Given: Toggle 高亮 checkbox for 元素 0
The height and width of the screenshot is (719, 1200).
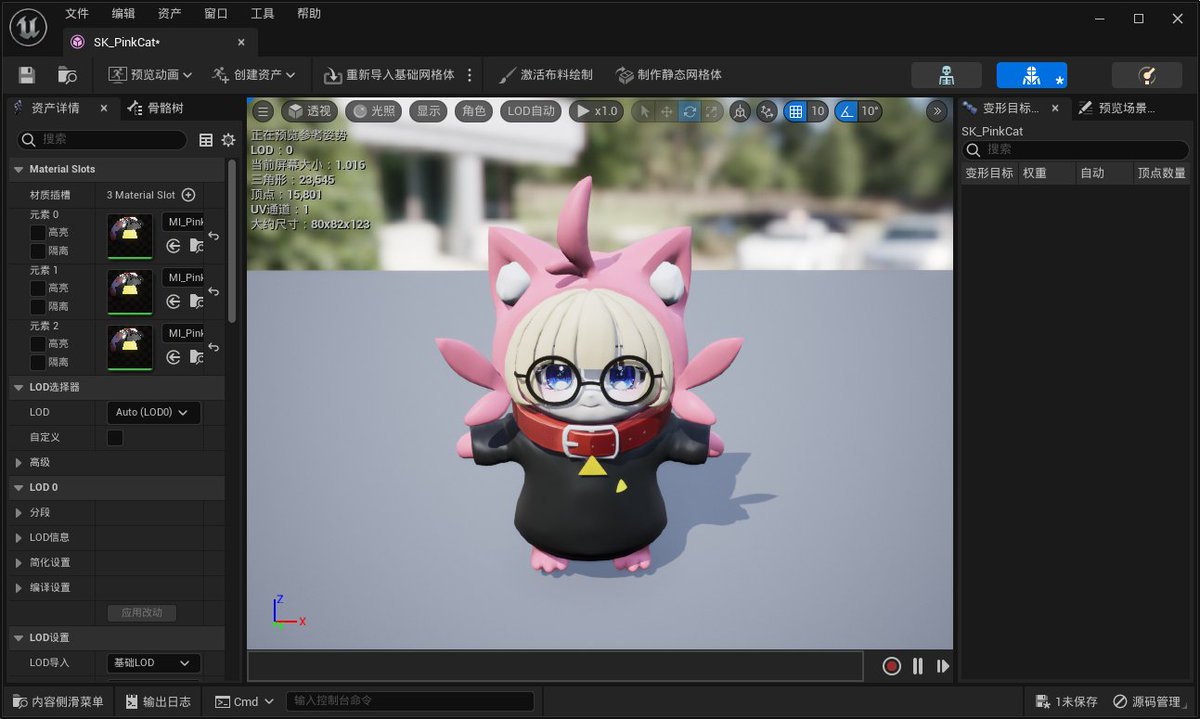Looking at the screenshot, I should (x=37, y=232).
